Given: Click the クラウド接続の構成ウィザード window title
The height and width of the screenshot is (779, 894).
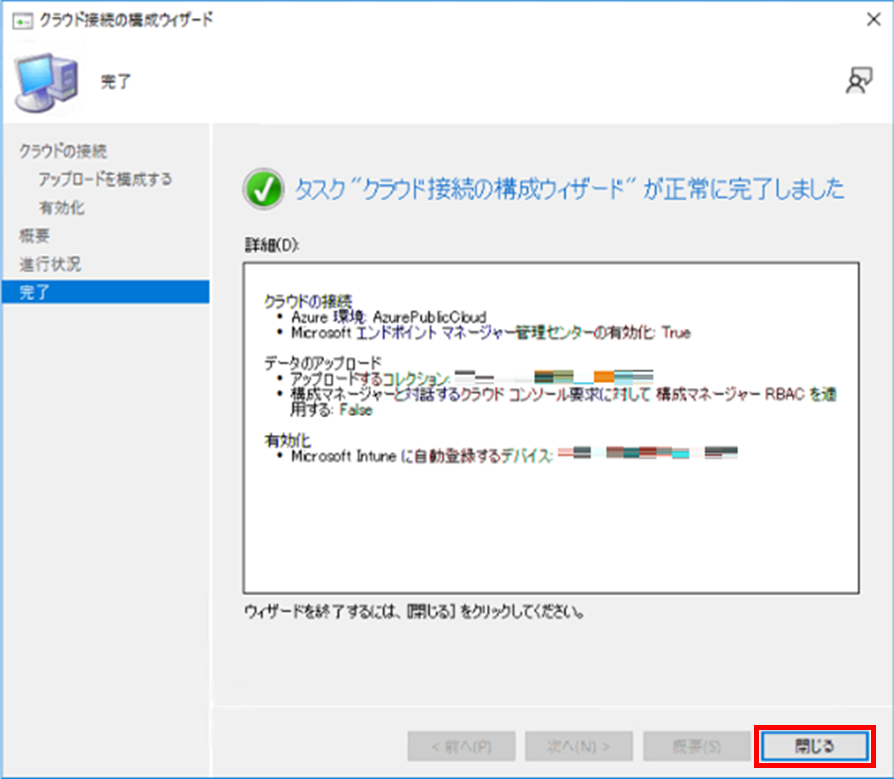Looking at the screenshot, I should [x=126, y=20].
